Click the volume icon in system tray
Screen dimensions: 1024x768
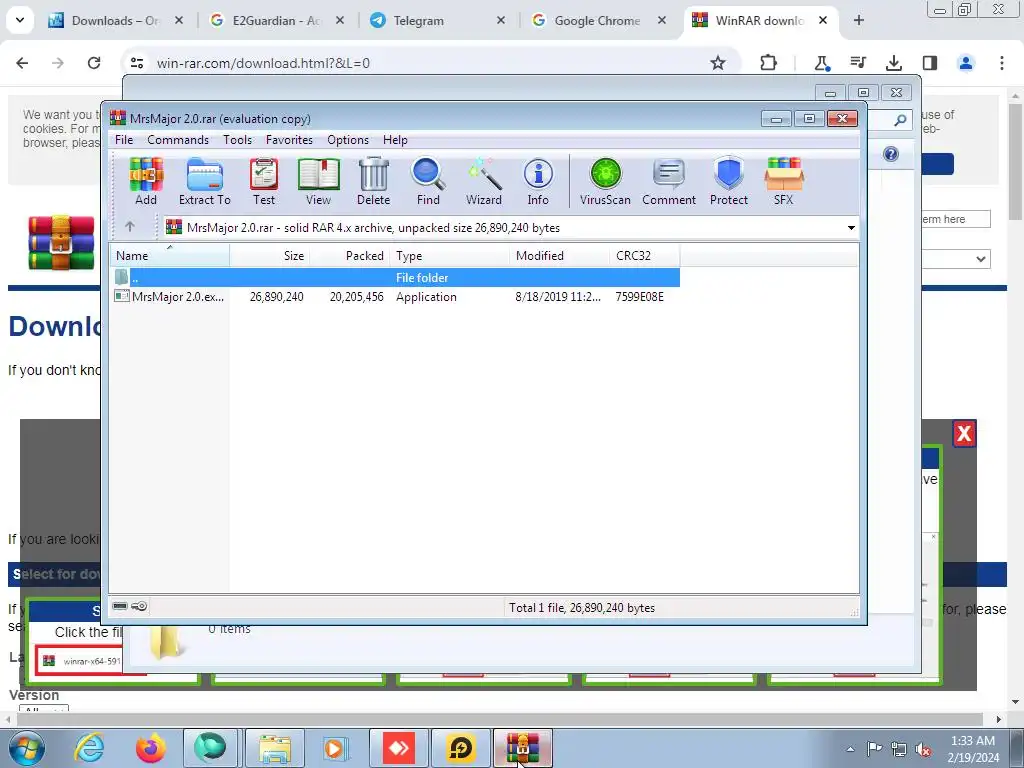pyautogui.click(x=923, y=750)
